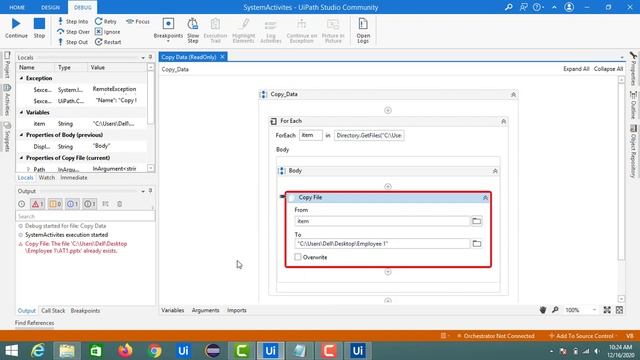The height and width of the screenshot is (360, 640).
Task: Select the pan hand tool
Action: coord(543,310)
